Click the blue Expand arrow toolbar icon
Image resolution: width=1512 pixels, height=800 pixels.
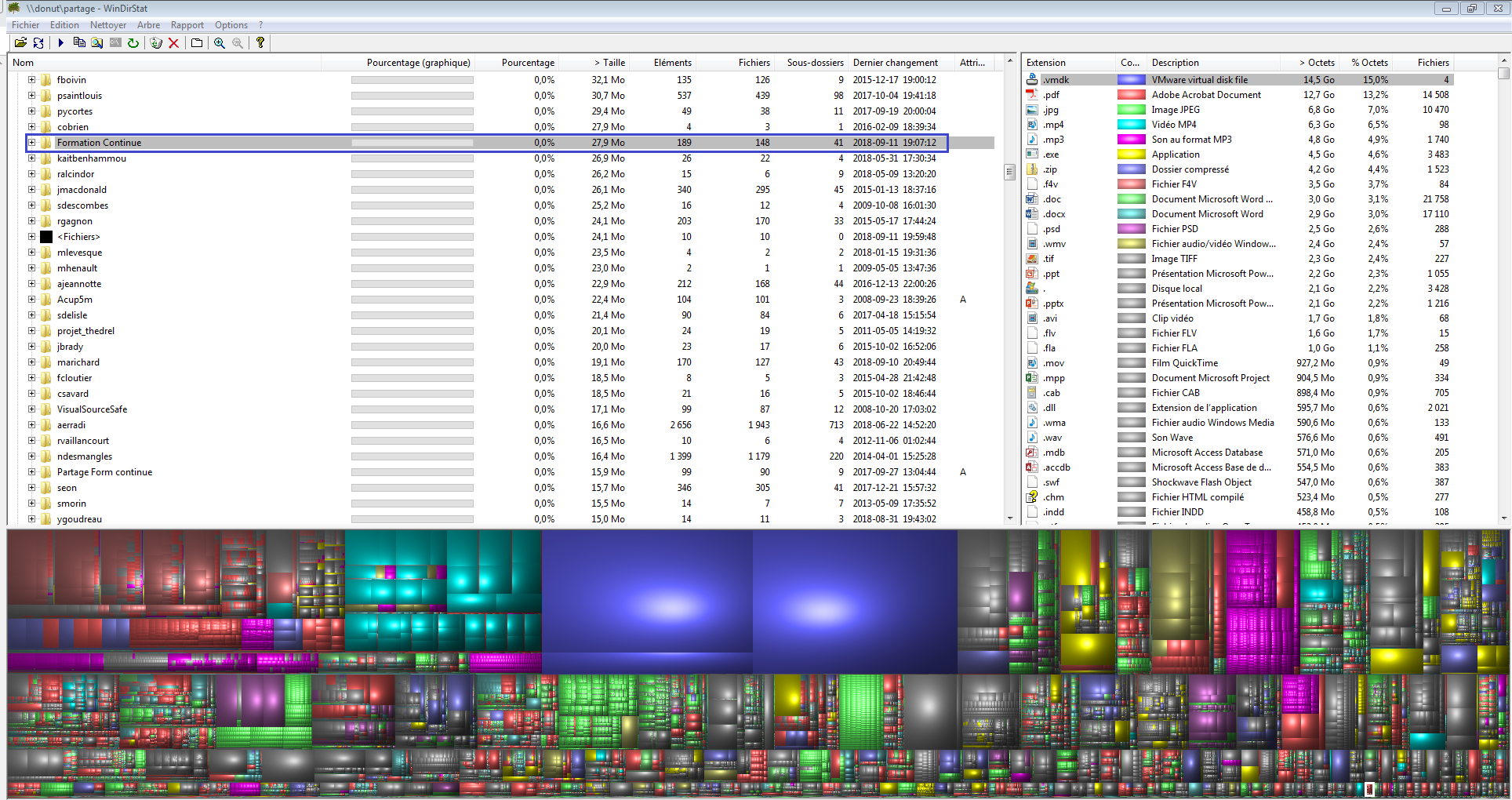(x=60, y=43)
